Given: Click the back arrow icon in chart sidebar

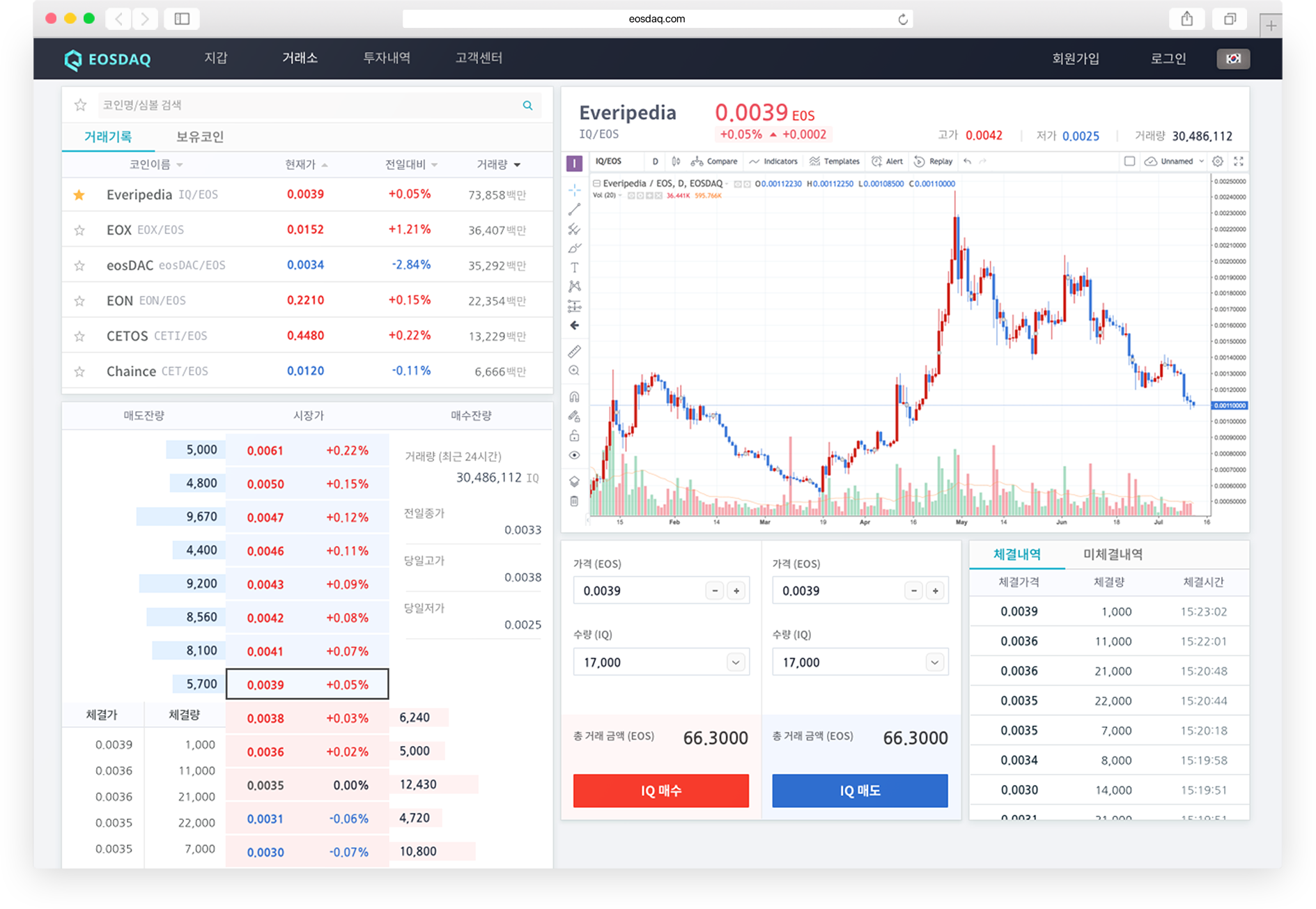Looking at the screenshot, I should 574,325.
